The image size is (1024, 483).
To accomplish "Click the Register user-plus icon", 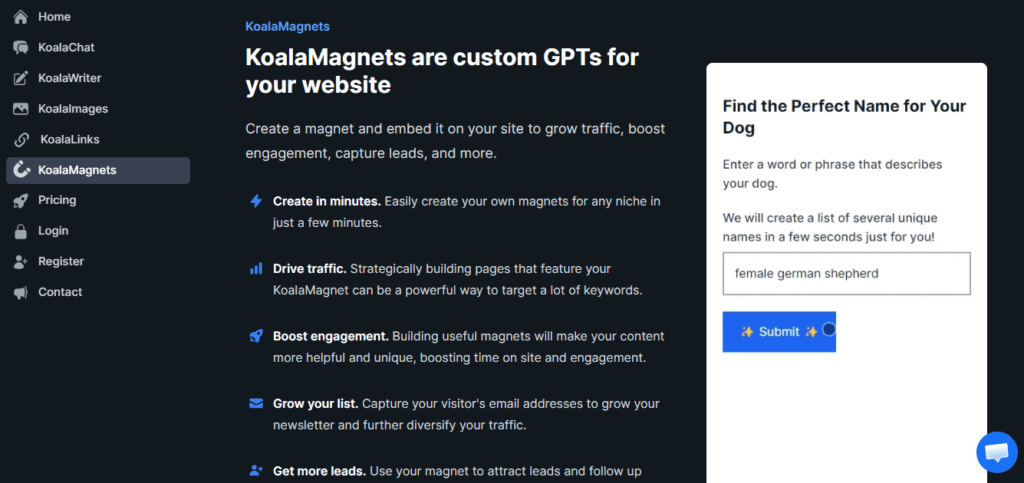I will point(20,262).
